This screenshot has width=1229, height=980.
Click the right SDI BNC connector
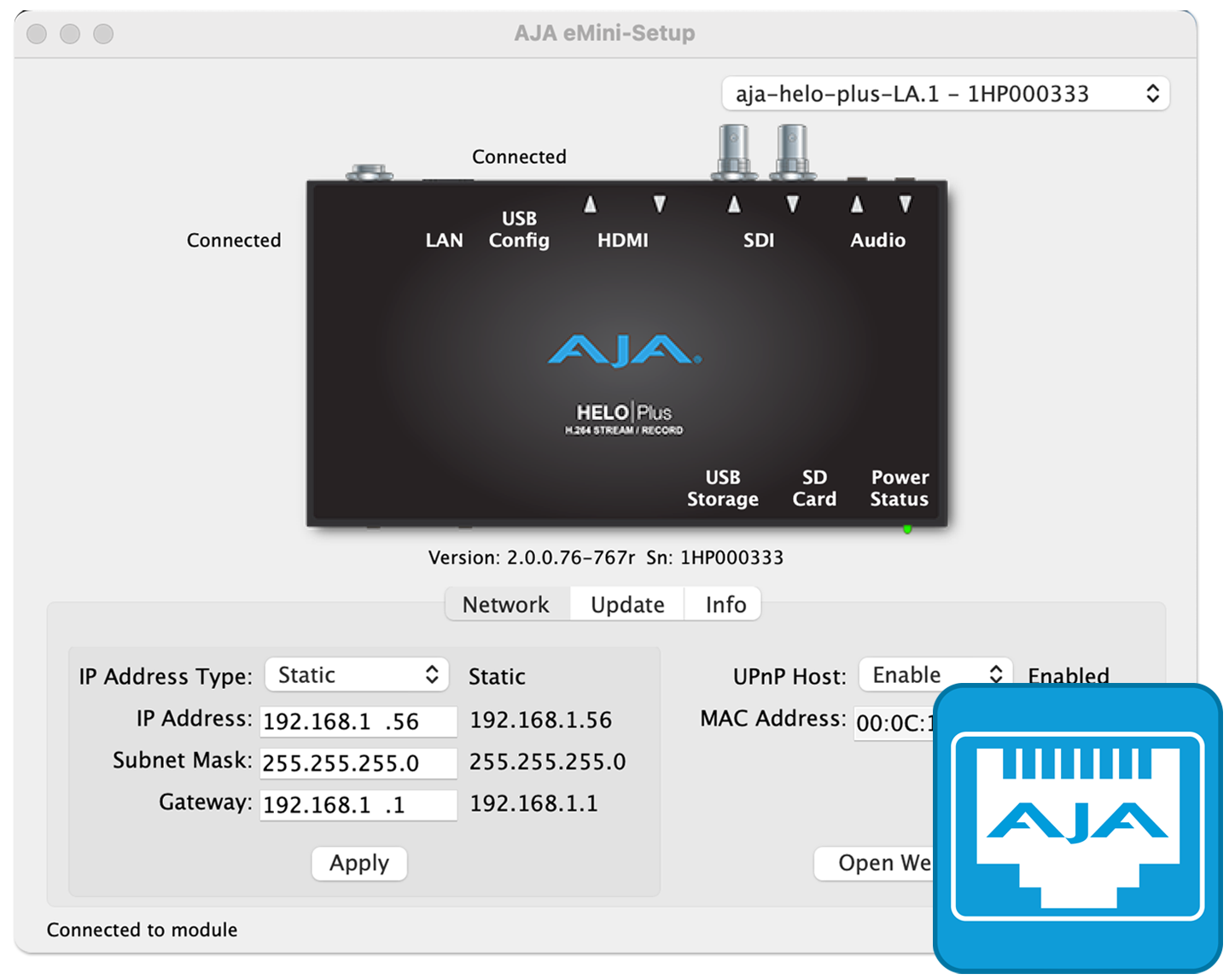pos(792,151)
